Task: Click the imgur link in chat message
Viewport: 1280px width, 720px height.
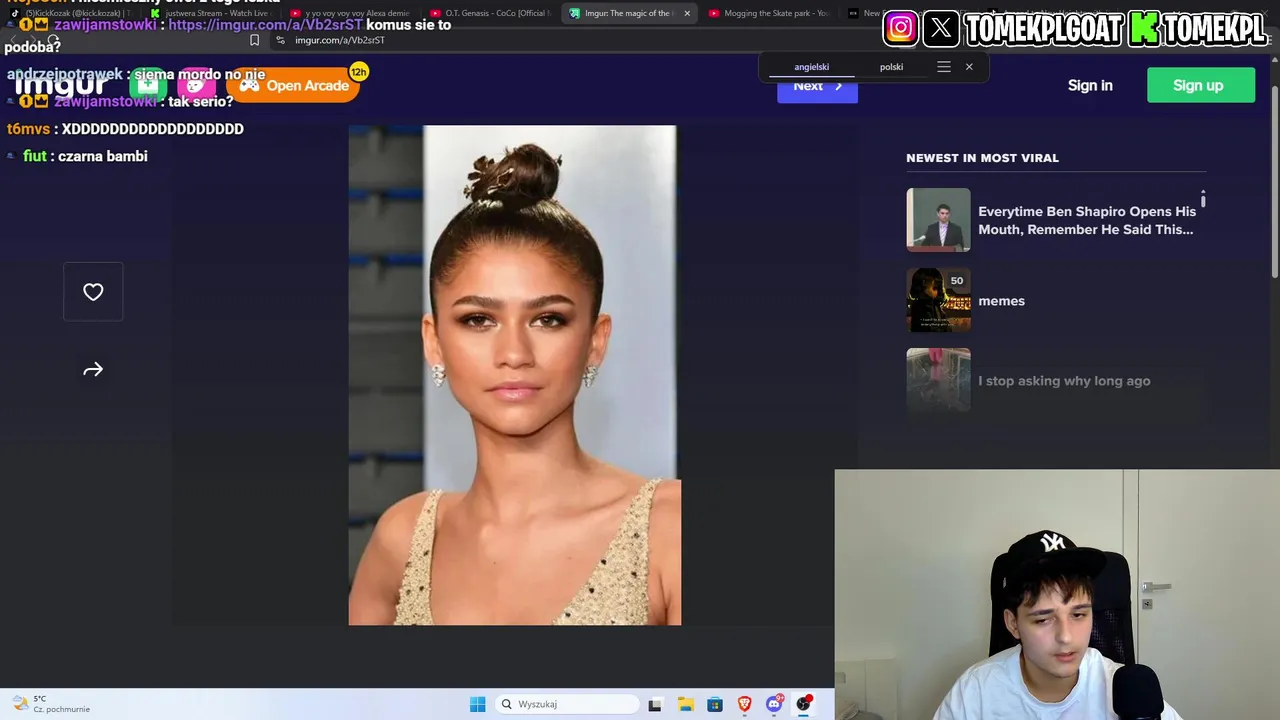Action: [265, 25]
